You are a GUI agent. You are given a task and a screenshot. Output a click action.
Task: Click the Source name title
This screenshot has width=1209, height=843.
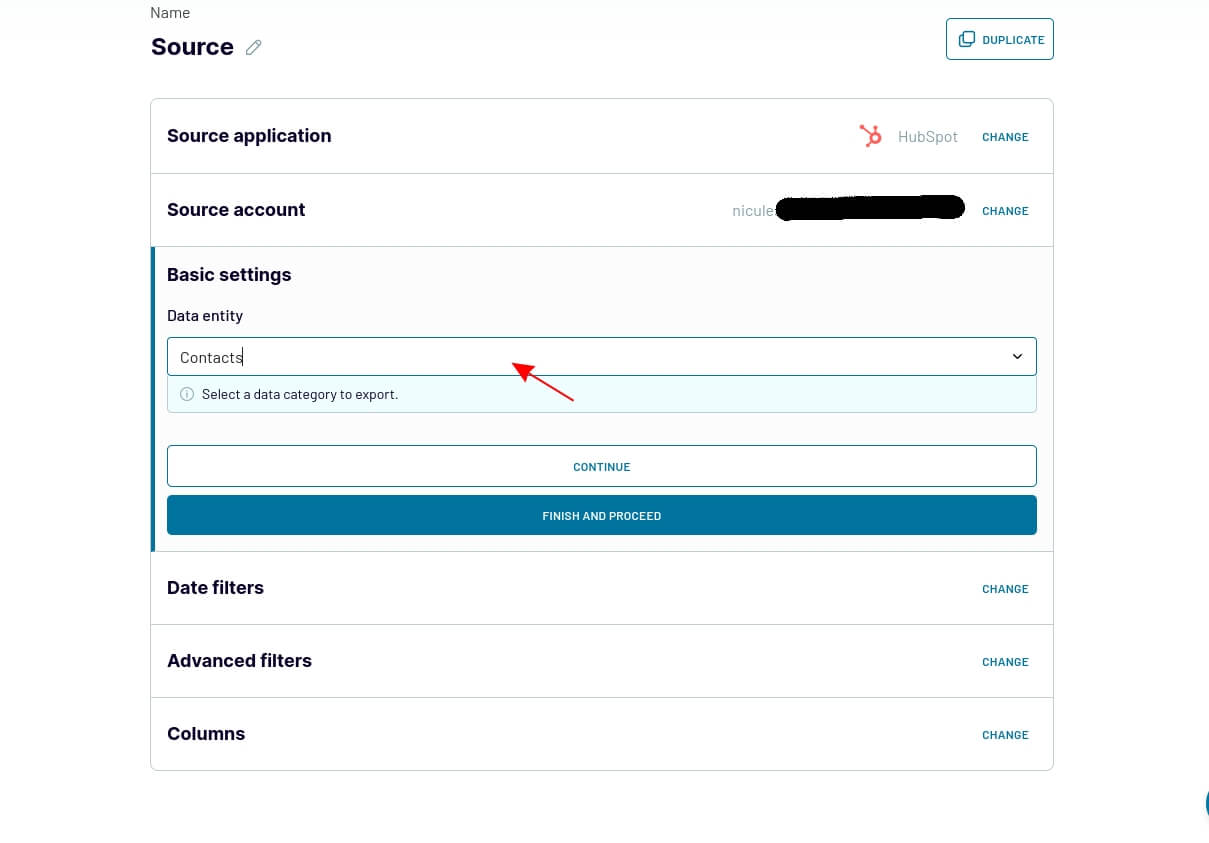tap(192, 47)
